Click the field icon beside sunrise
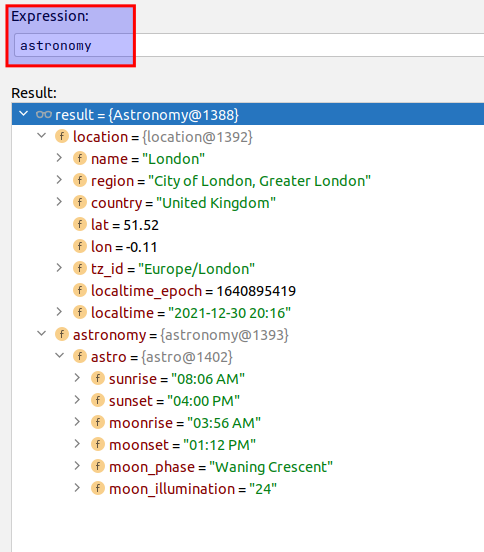 pos(98,378)
